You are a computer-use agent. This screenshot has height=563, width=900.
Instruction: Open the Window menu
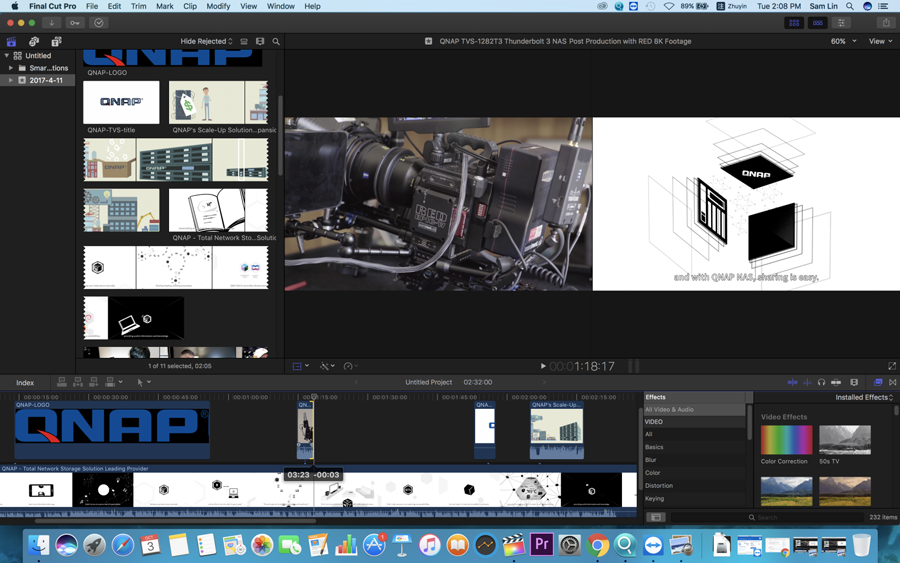pos(281,6)
